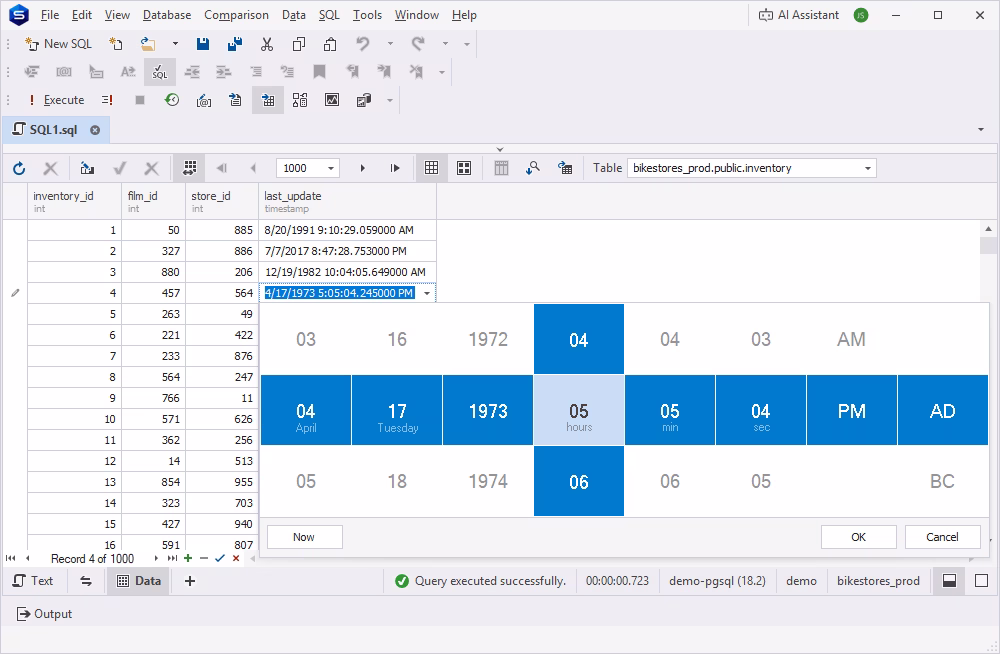Screen dimensions: 1000x654
Task: Open the Output panel
Action: (44, 614)
